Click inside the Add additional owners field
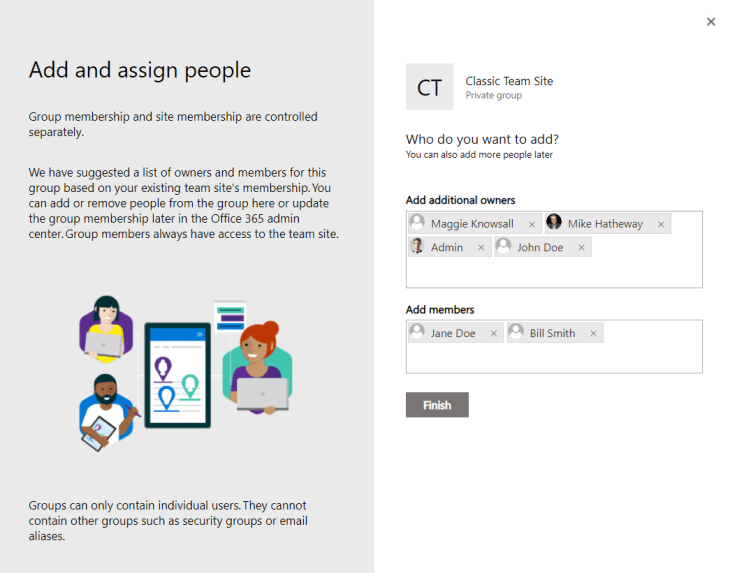This screenshot has height=573, width=730. [x=554, y=273]
